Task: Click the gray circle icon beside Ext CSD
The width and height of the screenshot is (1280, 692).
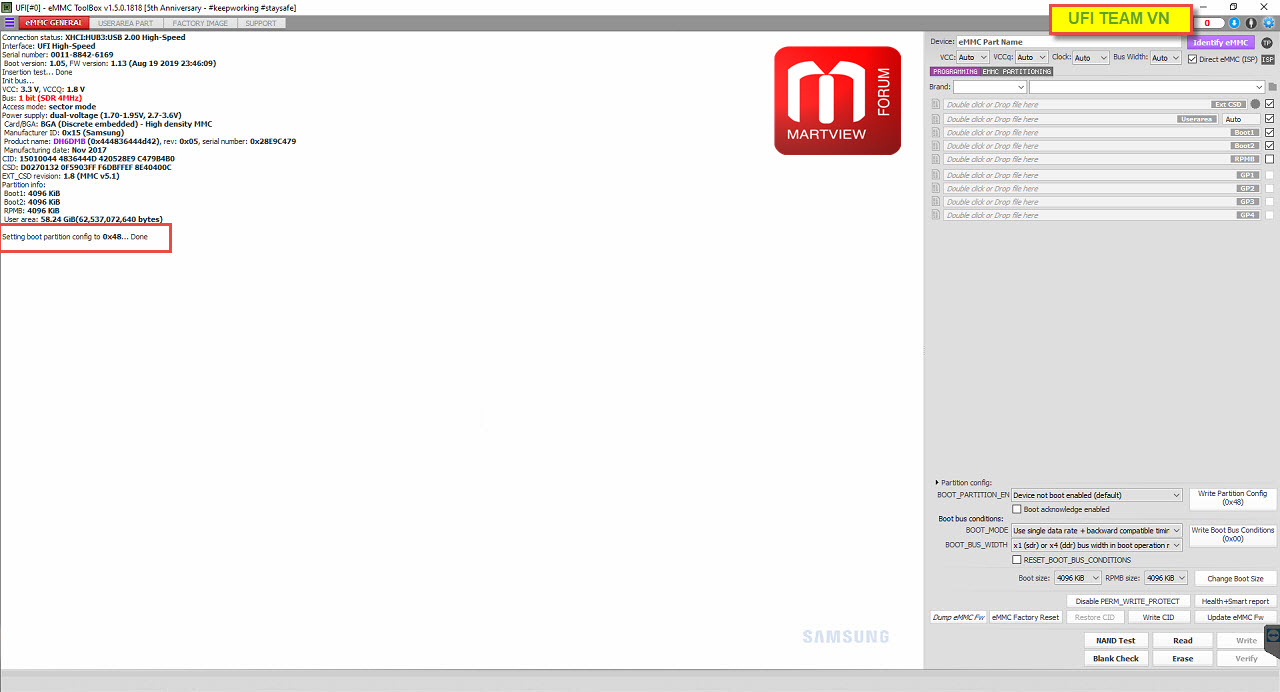Action: tap(1255, 104)
